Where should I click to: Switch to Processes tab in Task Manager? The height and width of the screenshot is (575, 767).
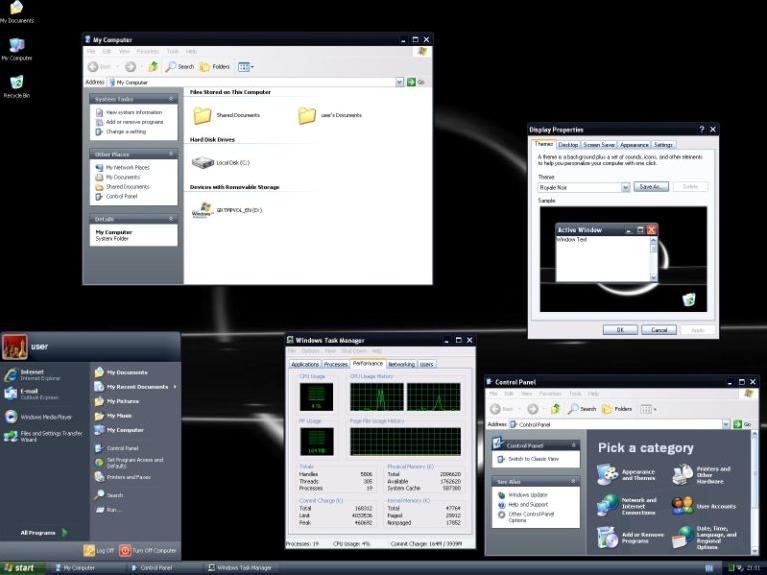336,365
